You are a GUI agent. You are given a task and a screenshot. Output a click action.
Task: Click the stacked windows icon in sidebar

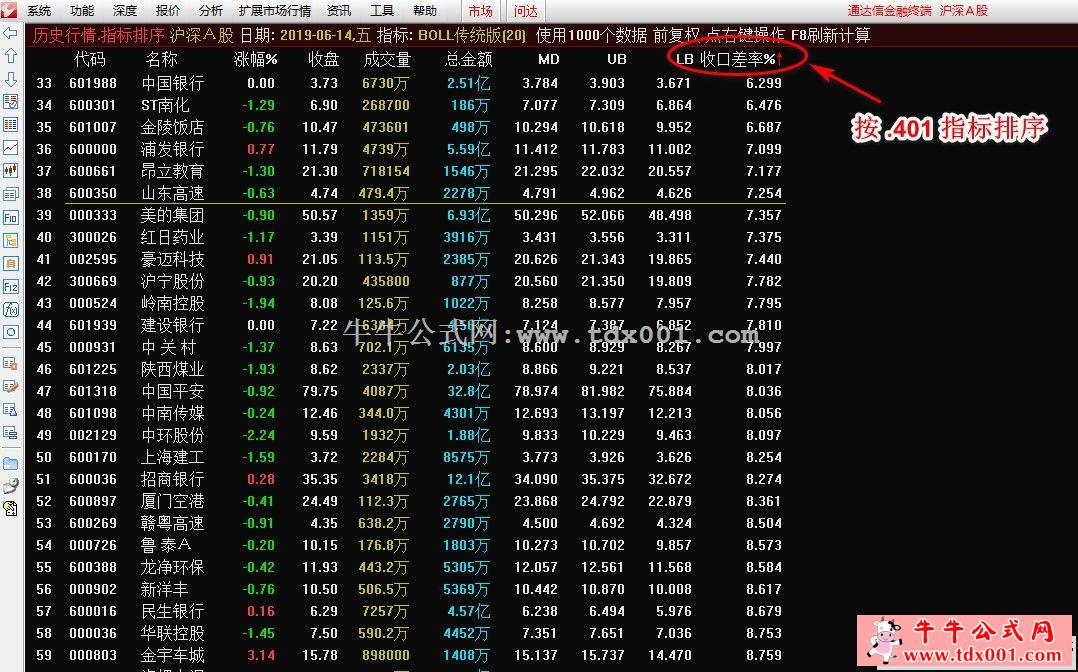click(x=10, y=194)
